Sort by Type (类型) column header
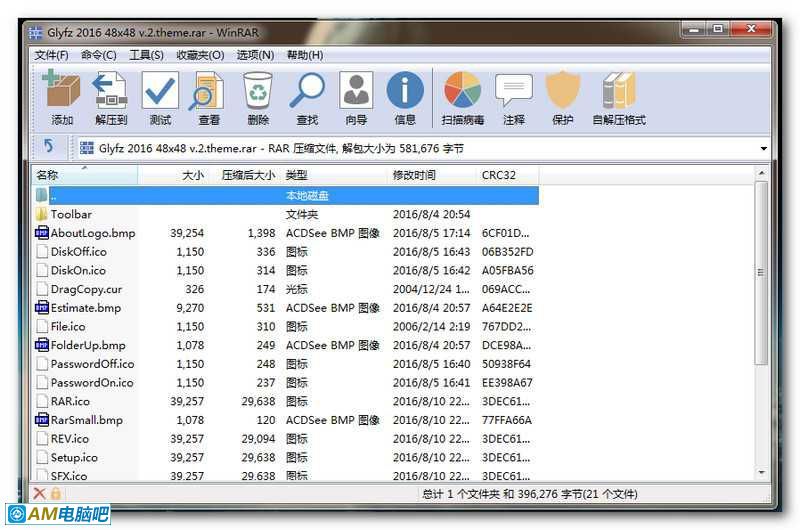 click(335, 175)
